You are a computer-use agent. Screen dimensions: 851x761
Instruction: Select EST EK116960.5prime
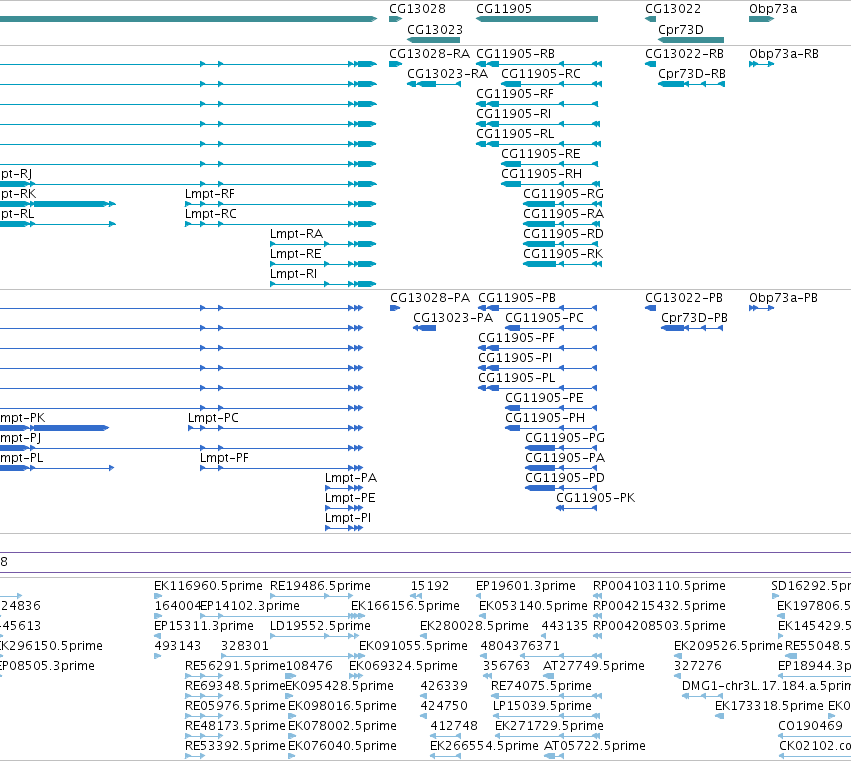coord(208,586)
